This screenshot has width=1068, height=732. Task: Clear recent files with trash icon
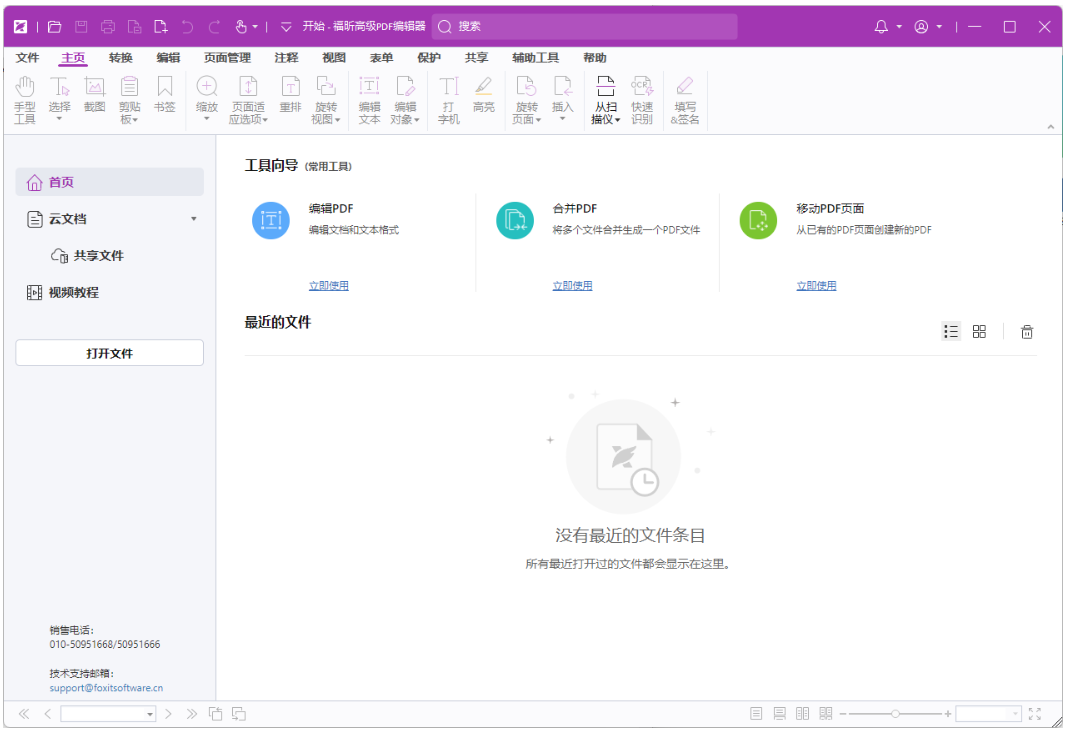1026,332
